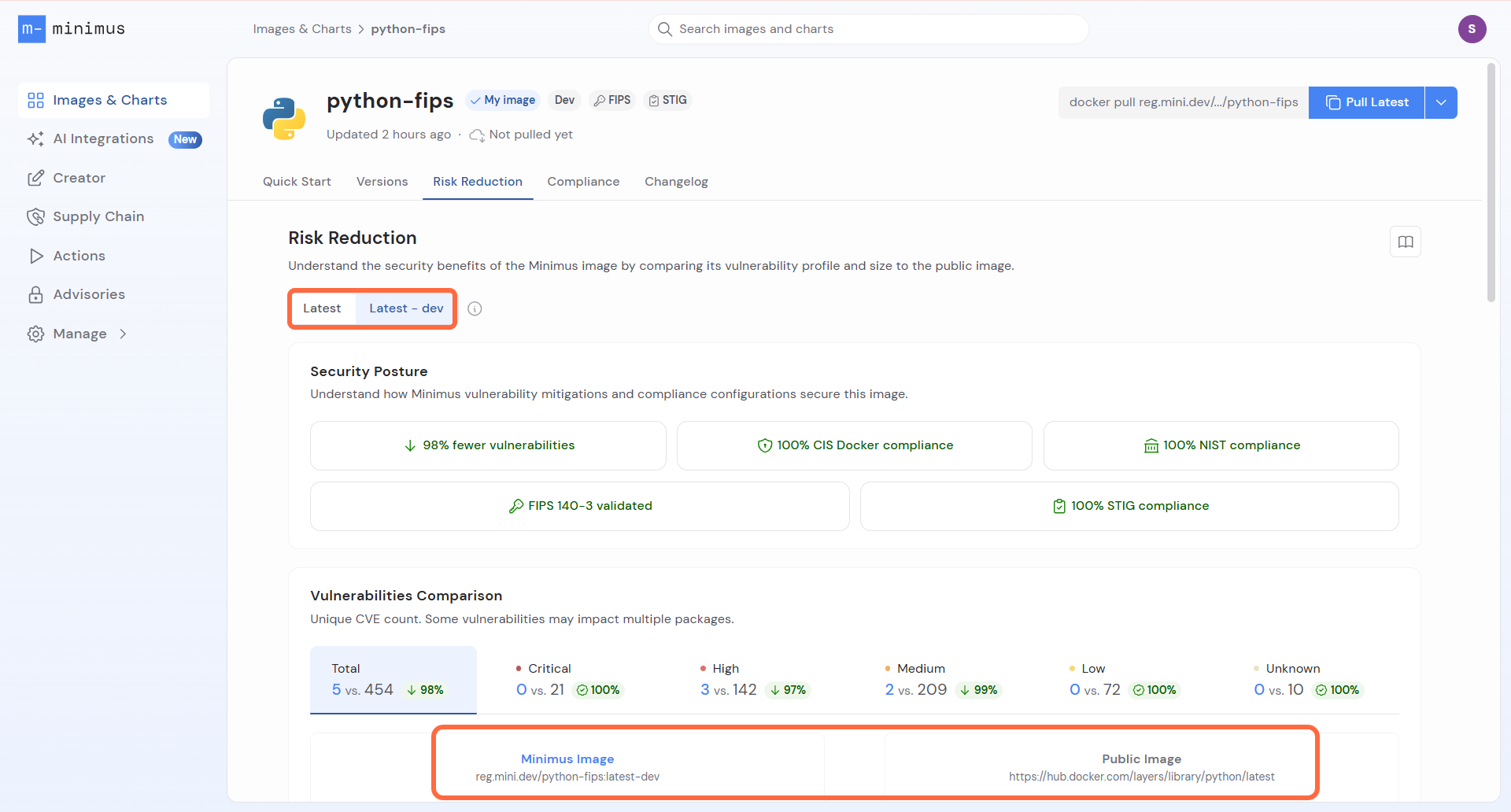Click the 100% STIG compliance card

(x=1129, y=506)
